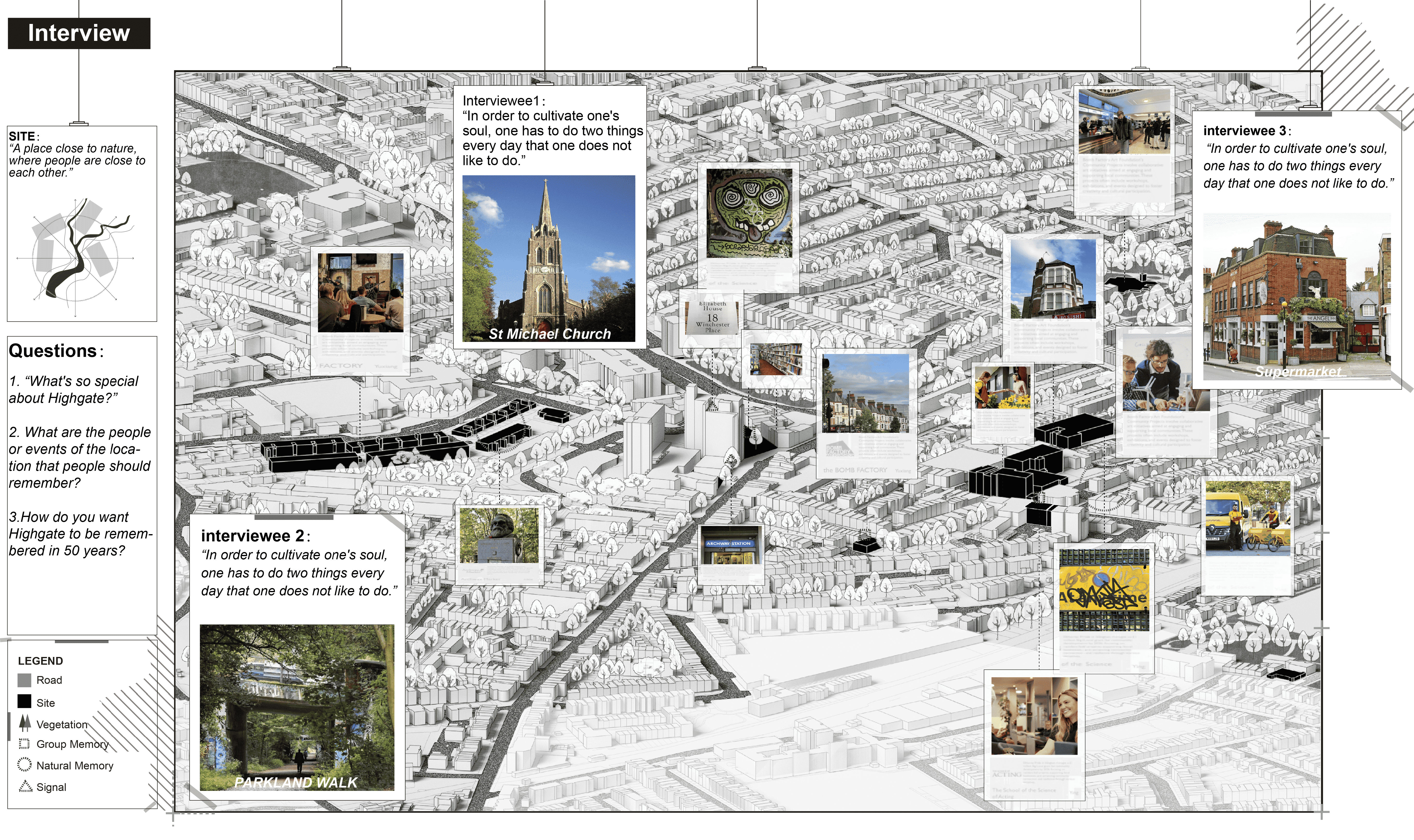1414x840 pixels.
Task: Select question 2 about people or events
Action: point(80,457)
